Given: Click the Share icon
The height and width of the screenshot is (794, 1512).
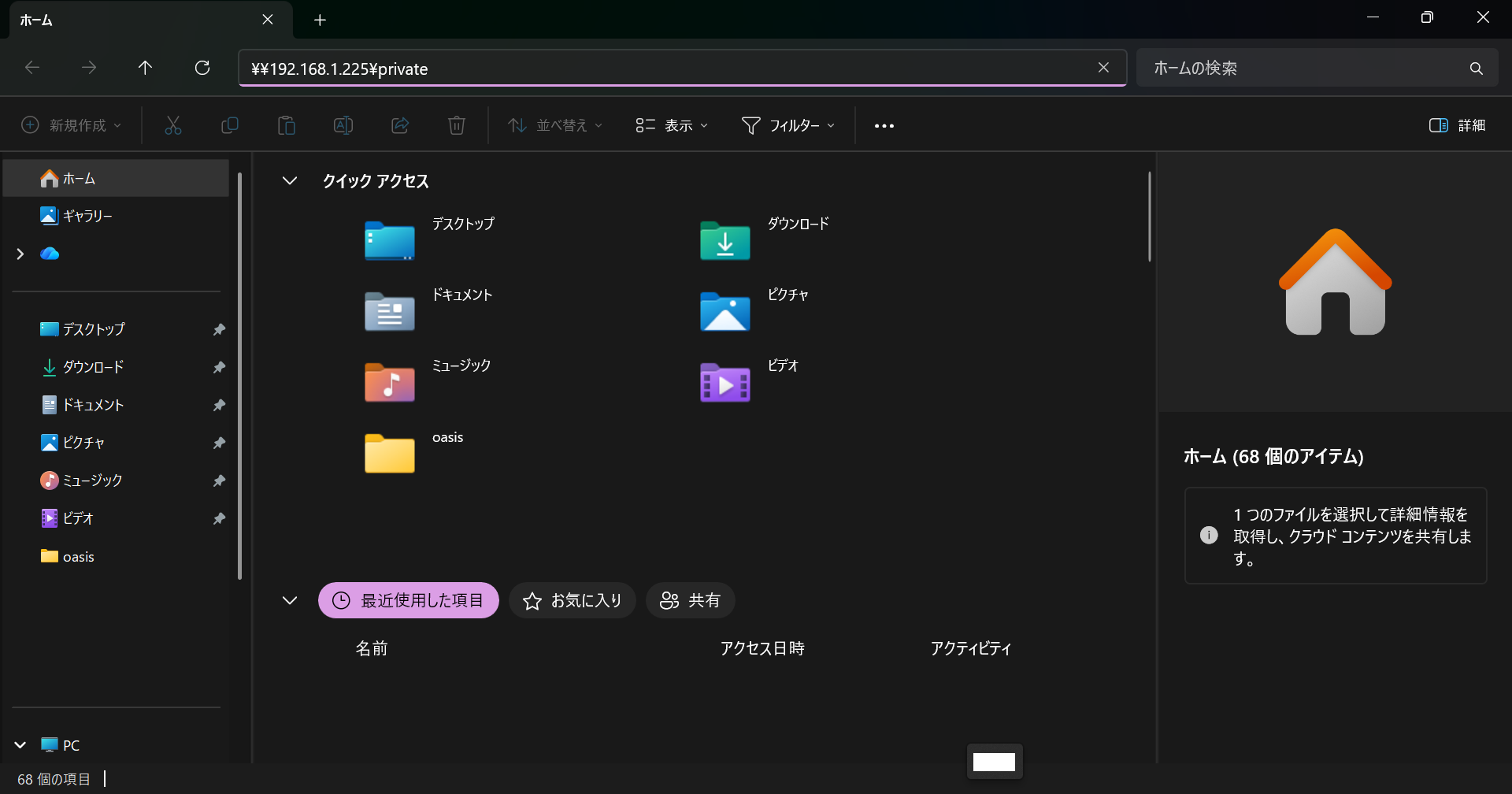Looking at the screenshot, I should (400, 125).
